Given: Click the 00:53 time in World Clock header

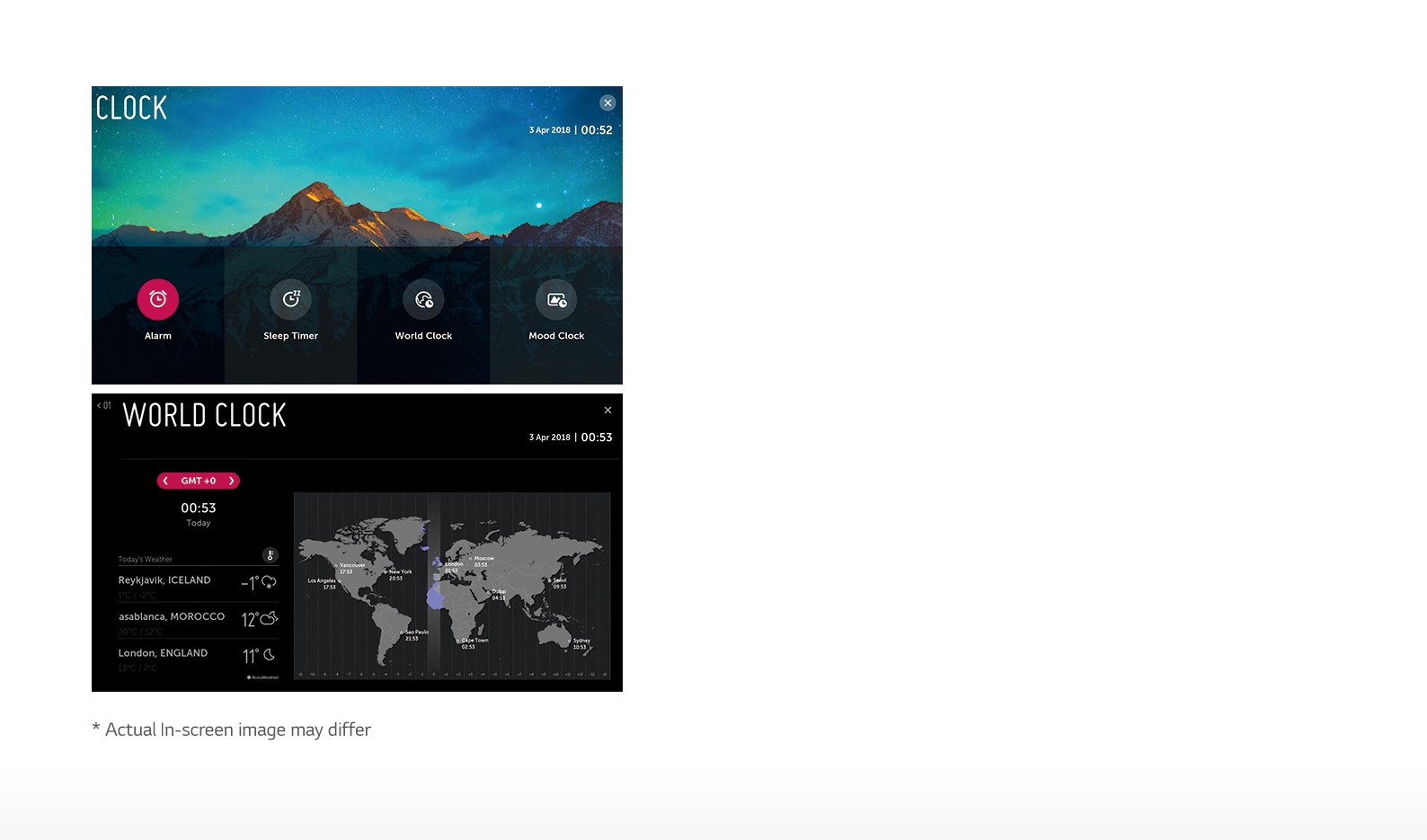Looking at the screenshot, I should coord(597,438).
